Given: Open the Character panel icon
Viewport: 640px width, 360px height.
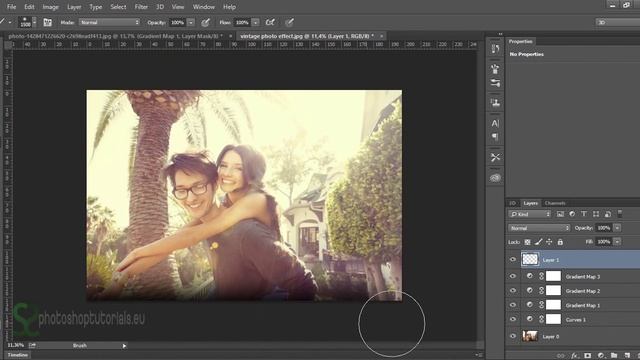Looking at the screenshot, I should coord(495,123).
